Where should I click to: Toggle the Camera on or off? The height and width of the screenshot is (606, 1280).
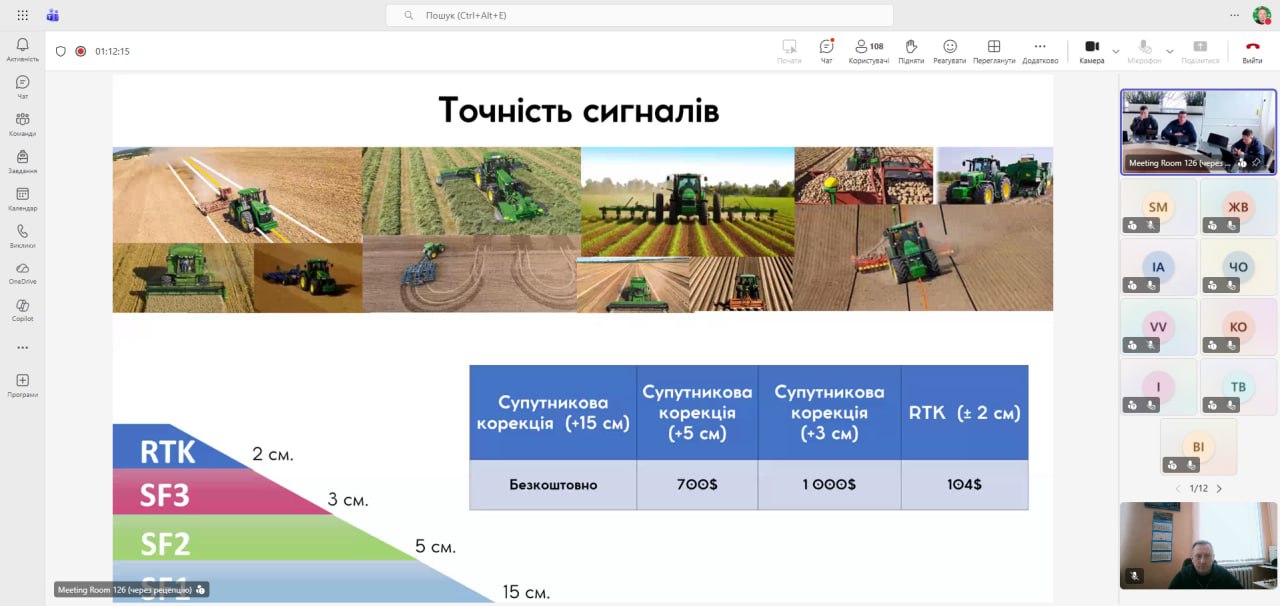coord(1092,50)
